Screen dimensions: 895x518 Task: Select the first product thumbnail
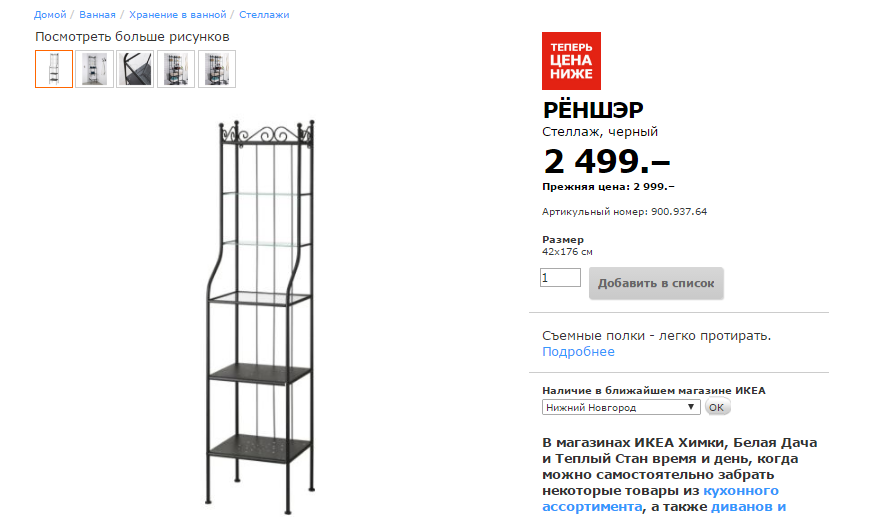tap(53, 69)
